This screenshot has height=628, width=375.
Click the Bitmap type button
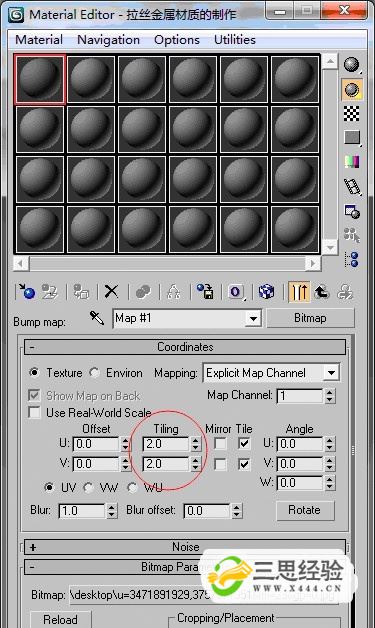(310, 318)
